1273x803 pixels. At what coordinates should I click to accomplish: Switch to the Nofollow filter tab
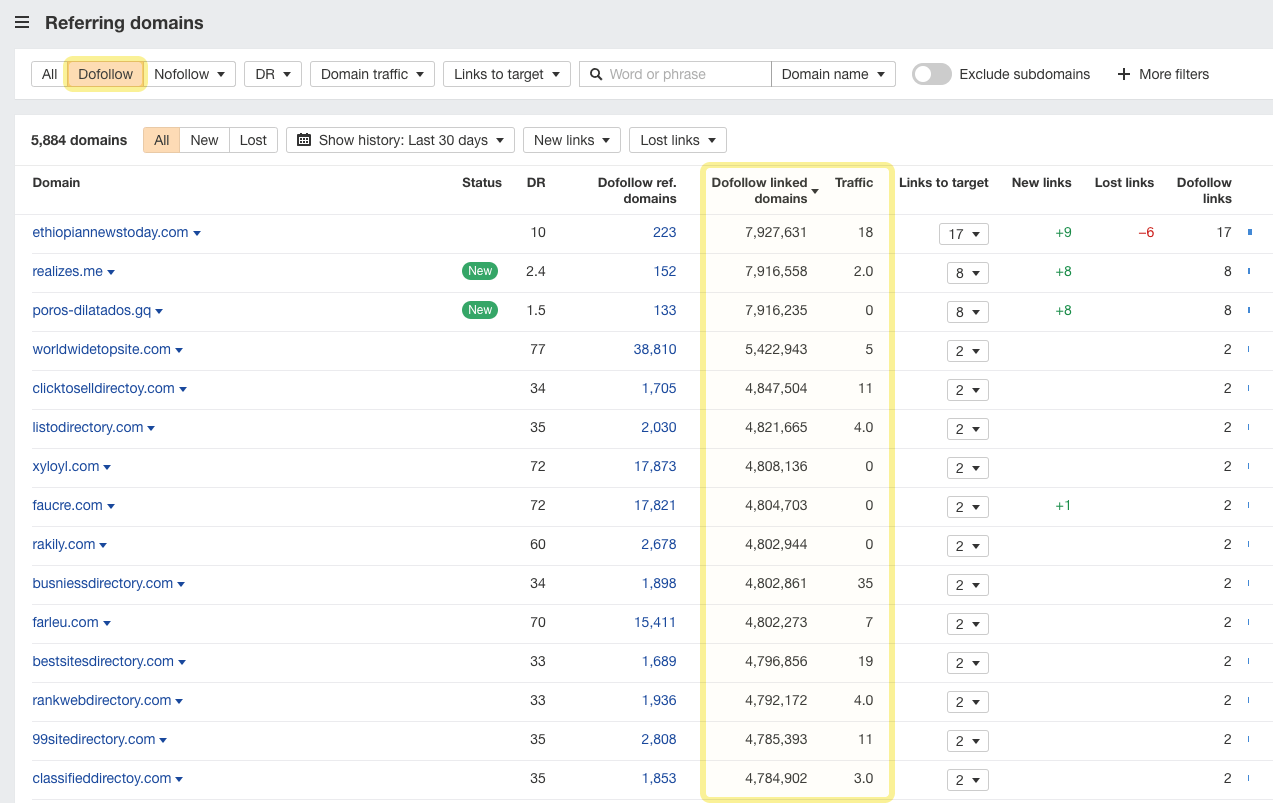pos(190,74)
